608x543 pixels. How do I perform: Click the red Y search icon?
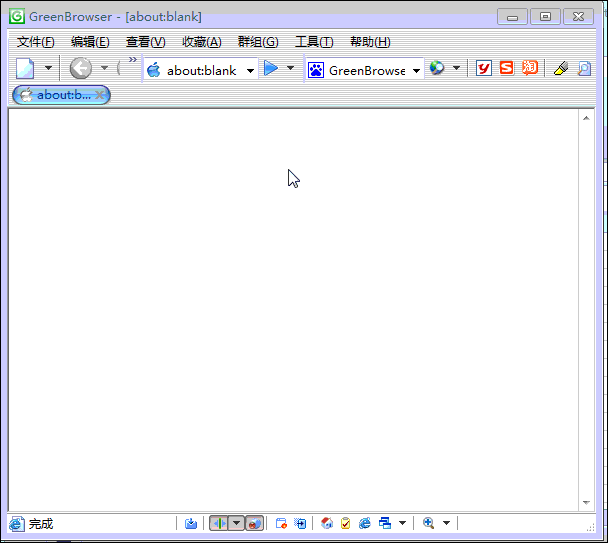pos(484,68)
